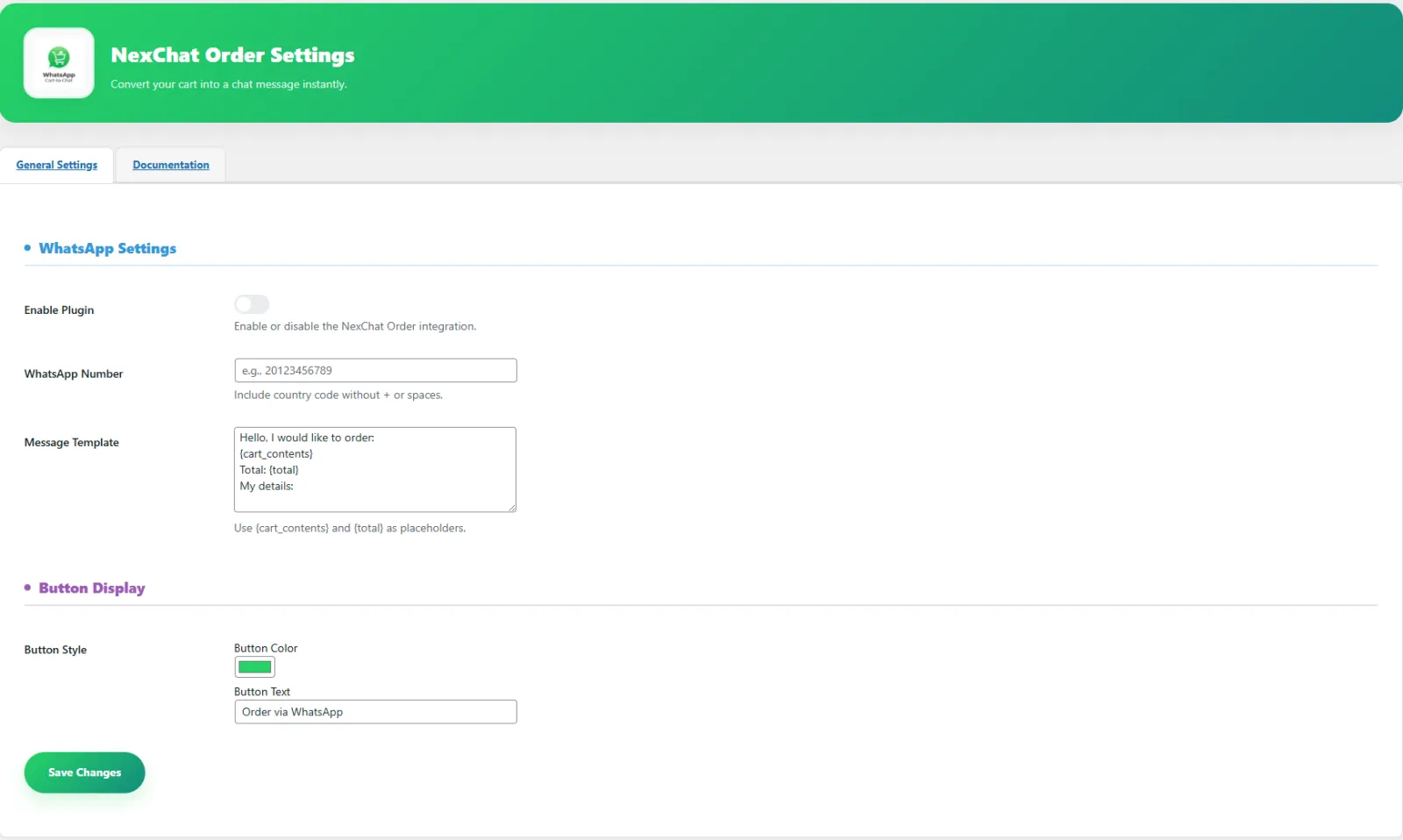Switch to the General Settings tab
1403x840 pixels.
pyautogui.click(x=57, y=165)
